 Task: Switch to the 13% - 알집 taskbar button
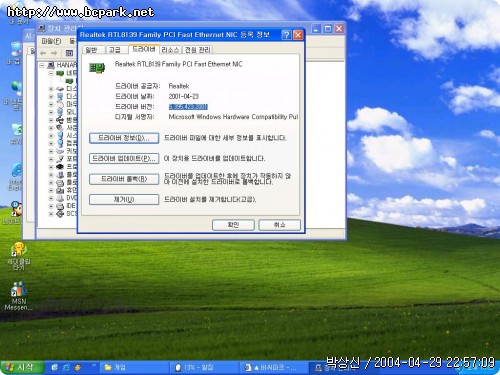pos(204,367)
